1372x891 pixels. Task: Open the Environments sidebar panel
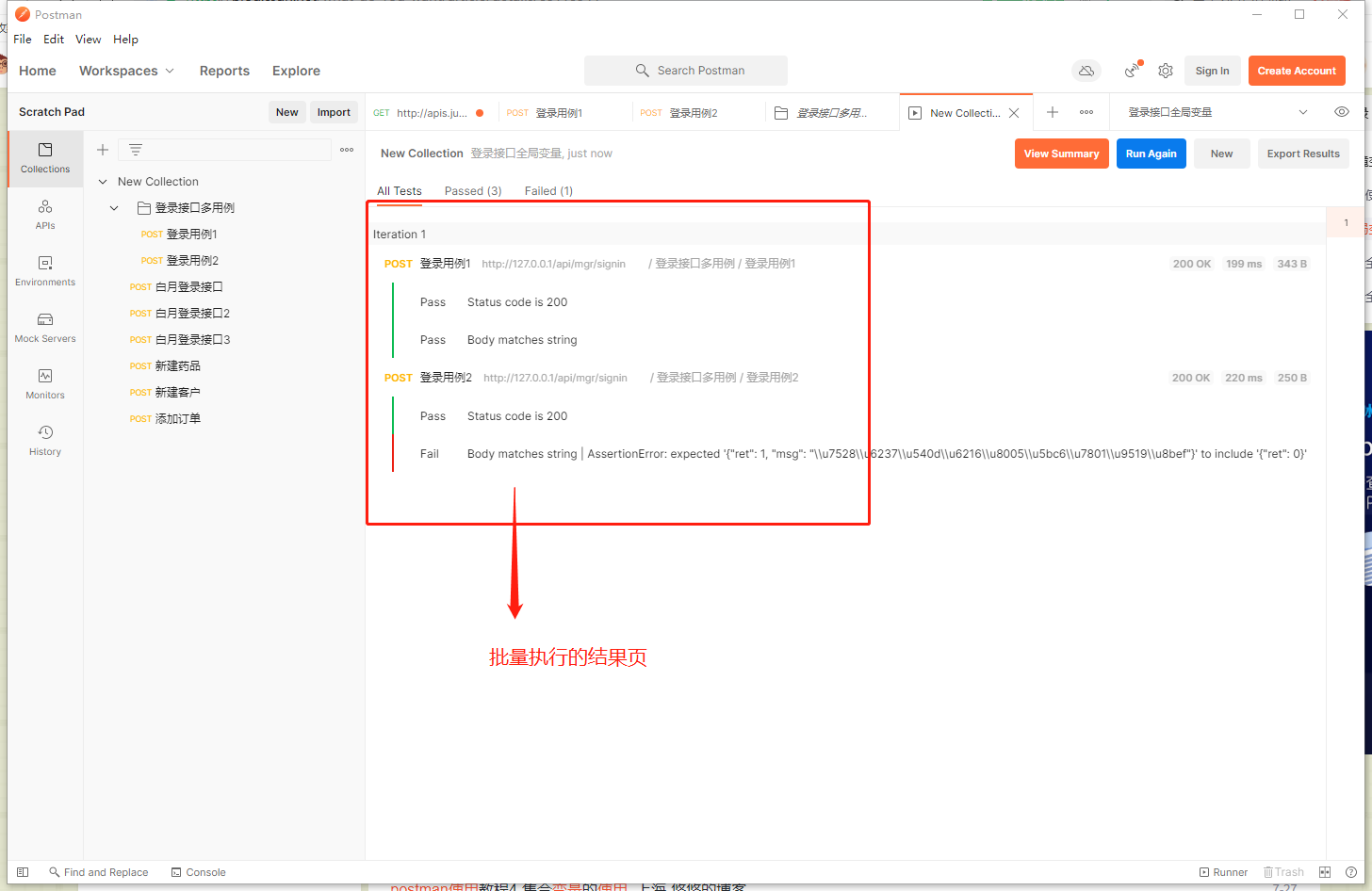45,271
